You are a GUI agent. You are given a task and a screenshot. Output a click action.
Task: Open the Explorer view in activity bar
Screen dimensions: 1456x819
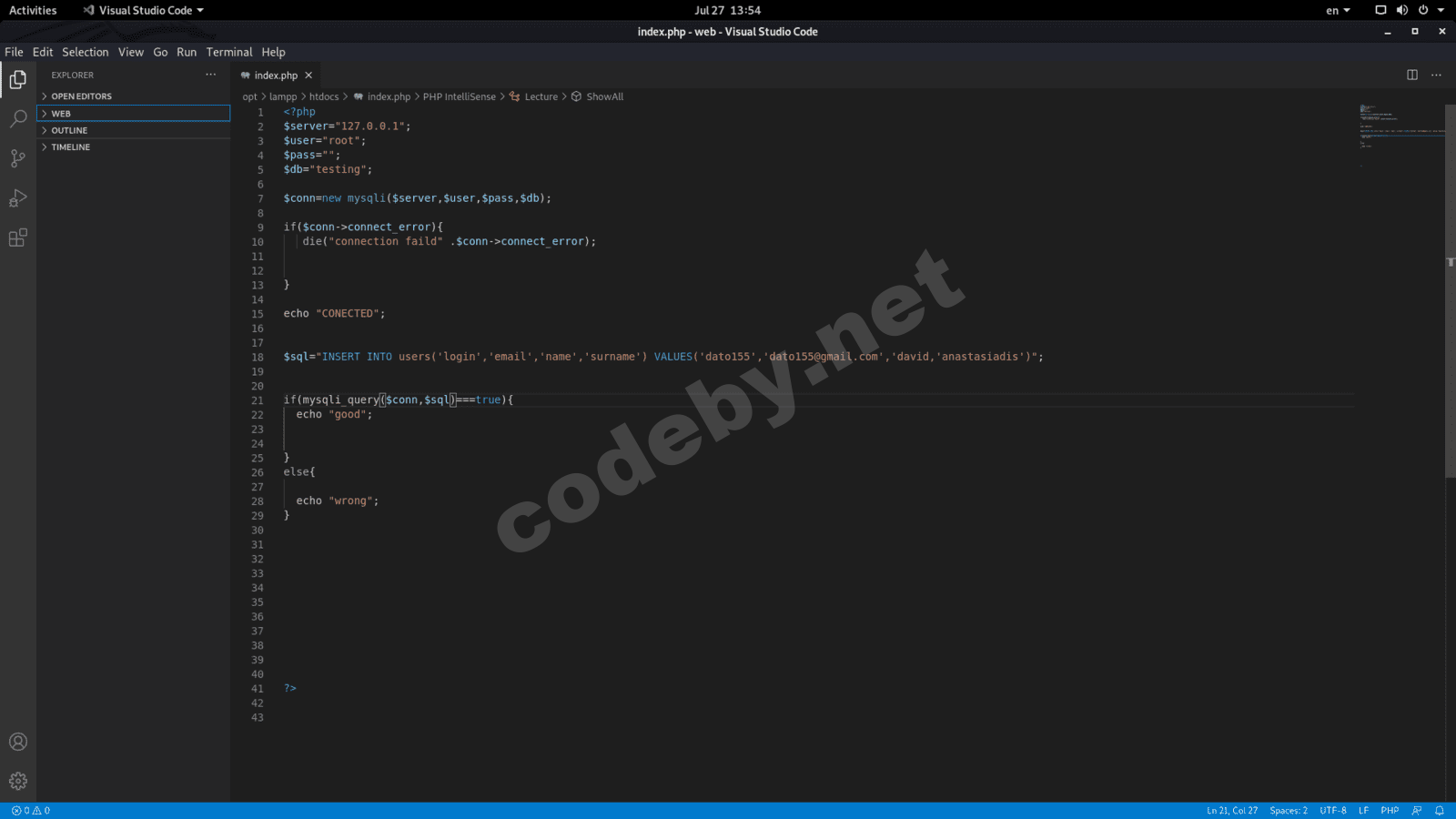pyautogui.click(x=17, y=80)
